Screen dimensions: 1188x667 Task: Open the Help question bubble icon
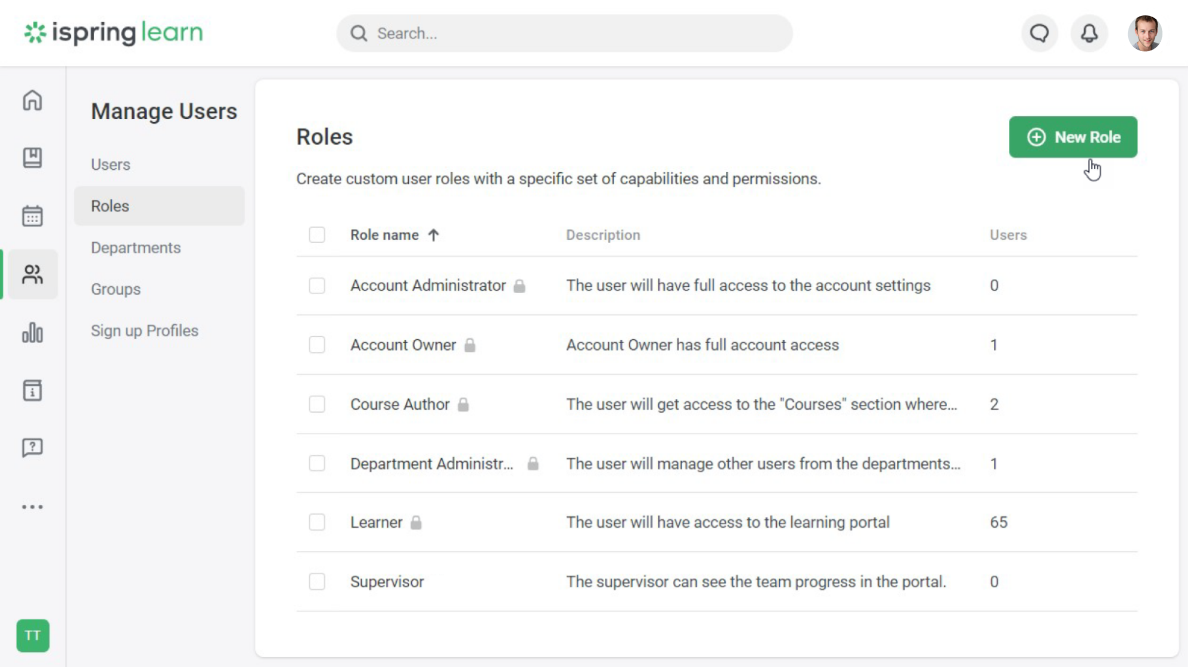tap(32, 448)
